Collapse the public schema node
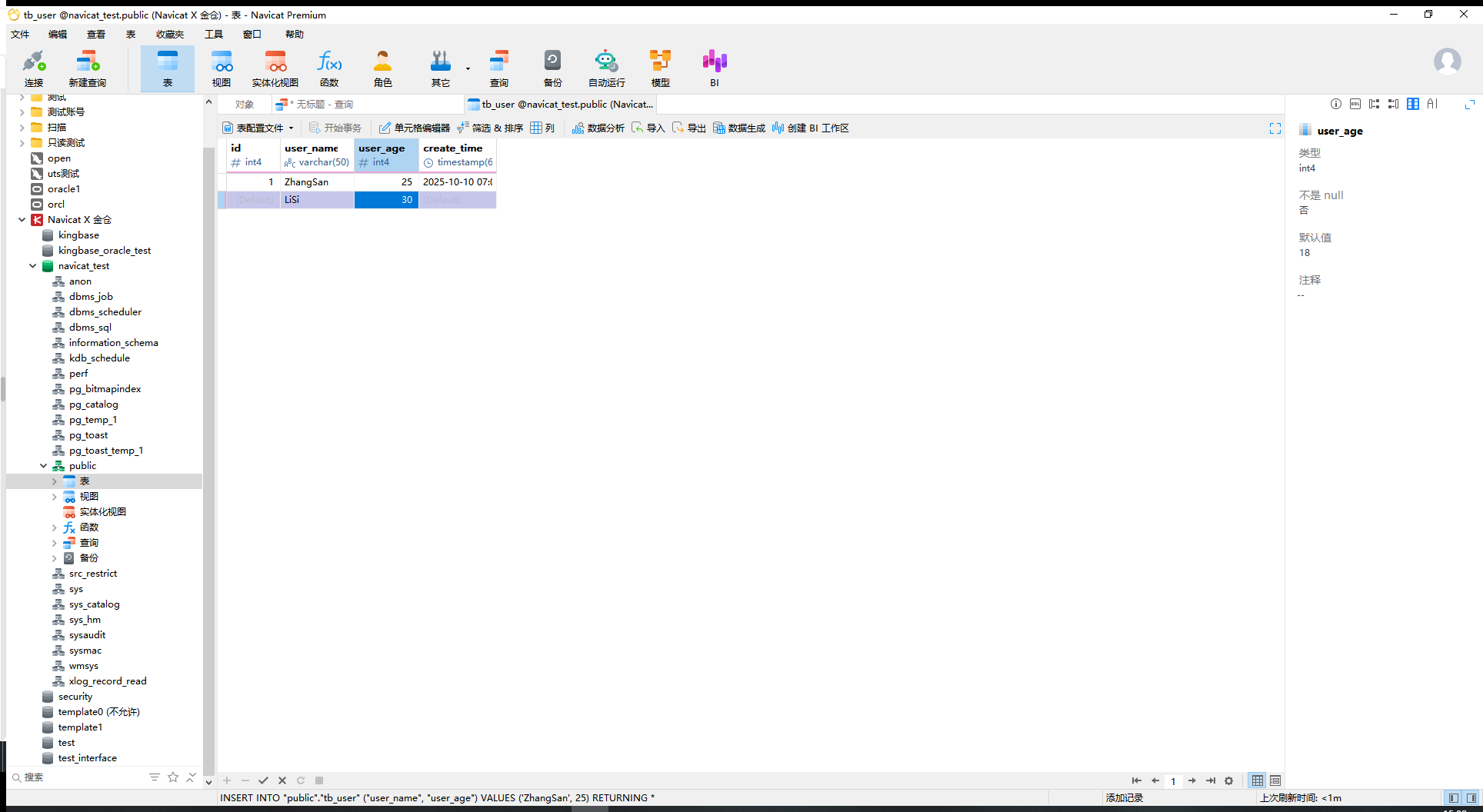1483x812 pixels. point(44,466)
